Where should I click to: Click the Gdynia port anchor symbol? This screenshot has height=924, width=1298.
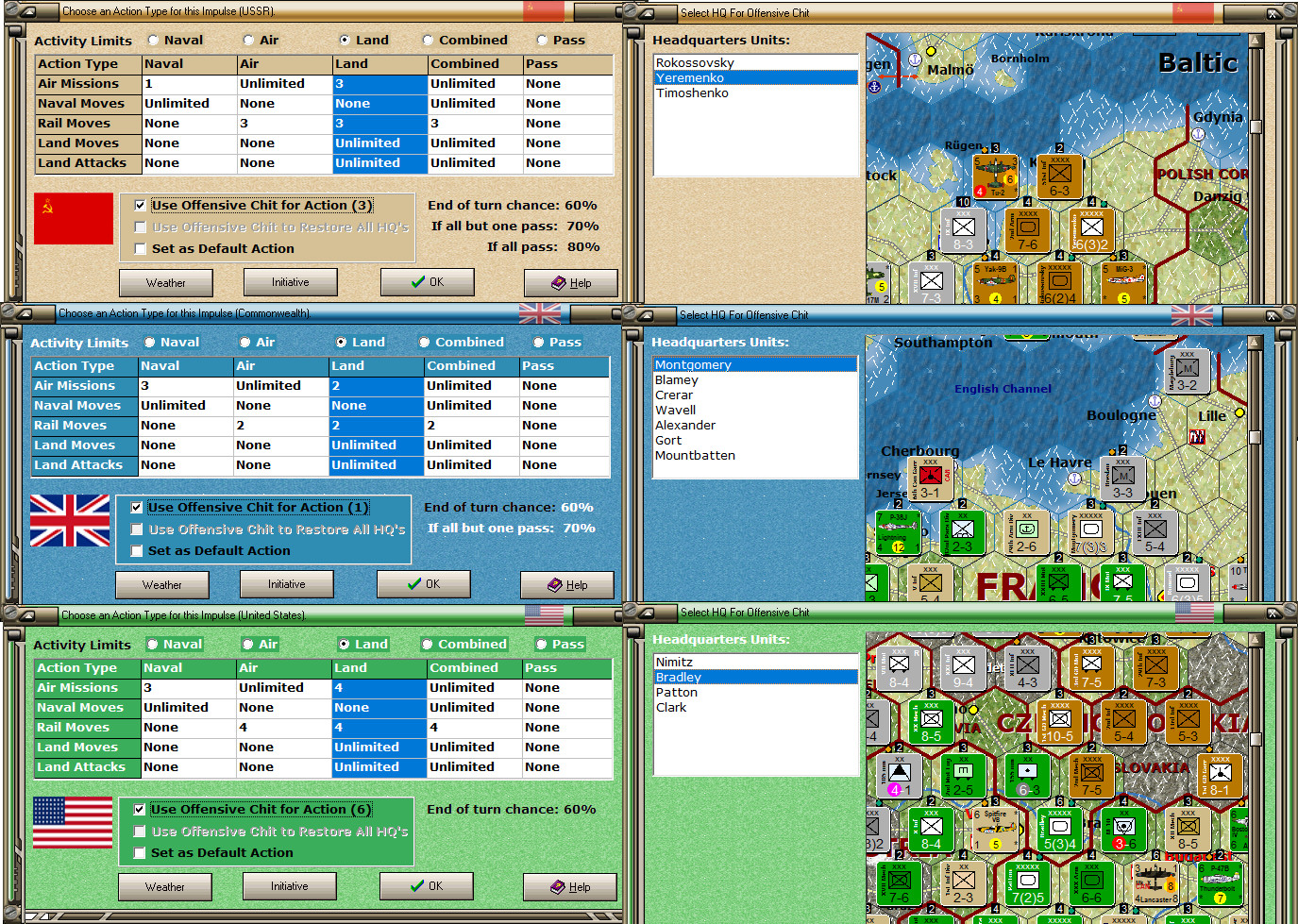pyautogui.click(x=1198, y=134)
